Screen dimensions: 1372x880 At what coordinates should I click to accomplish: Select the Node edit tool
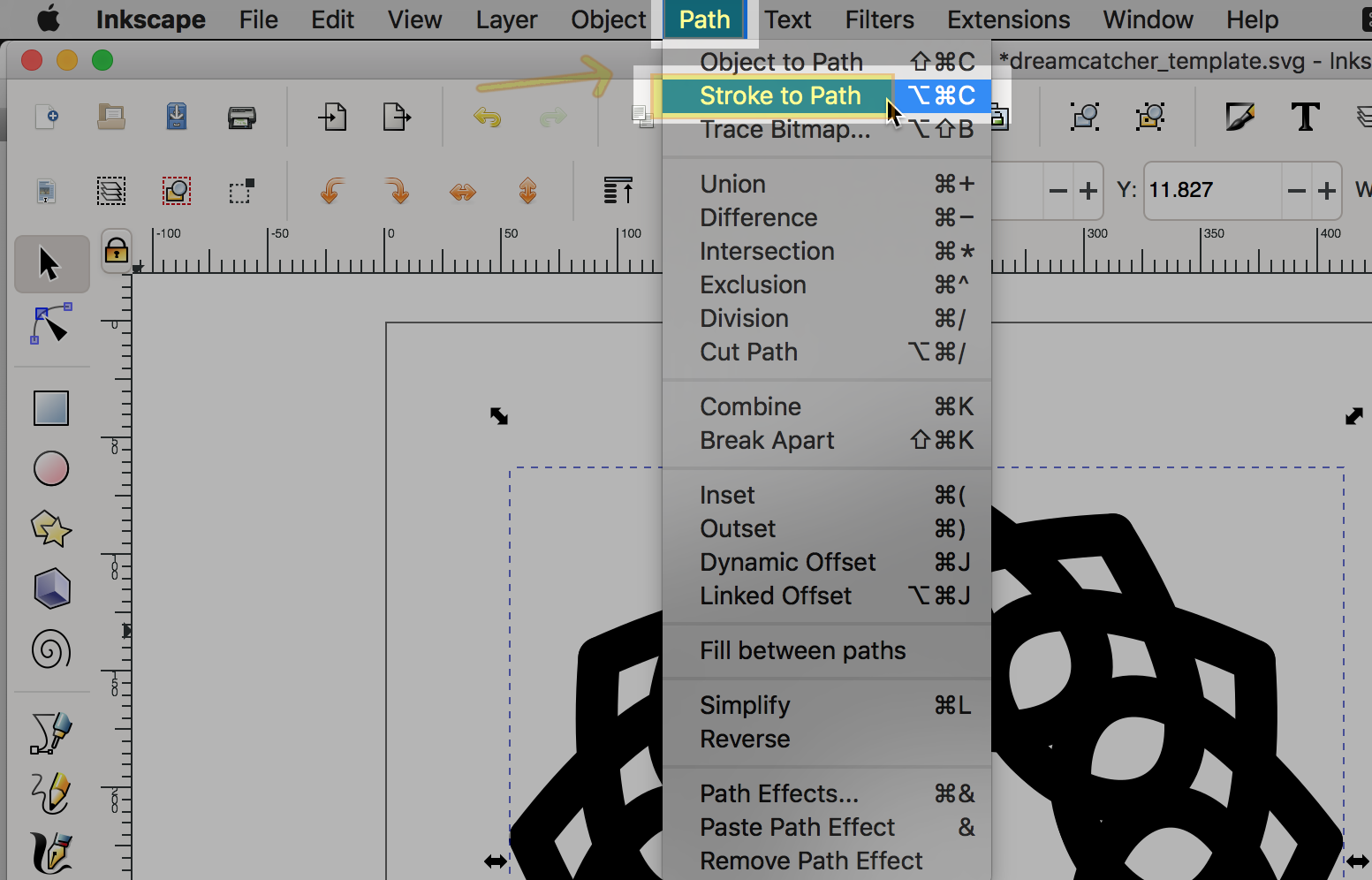(x=50, y=325)
